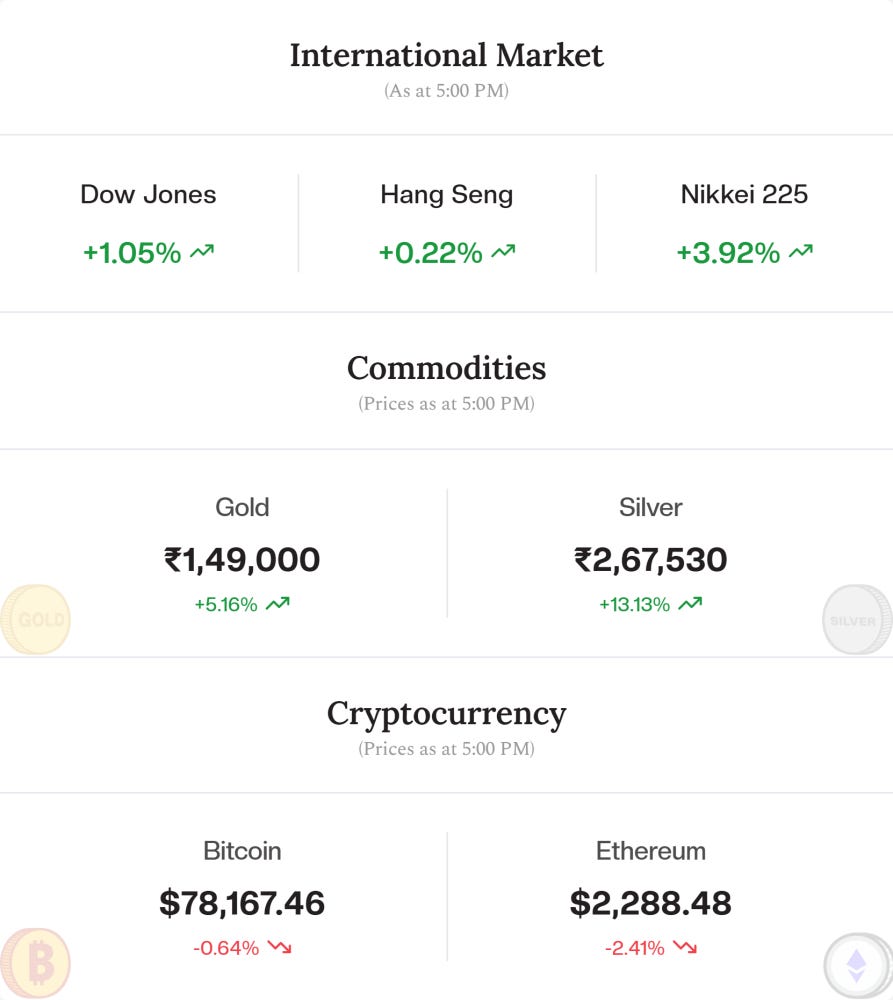Open the Hang Seng index label
The height and width of the screenshot is (1000, 893).
446,194
